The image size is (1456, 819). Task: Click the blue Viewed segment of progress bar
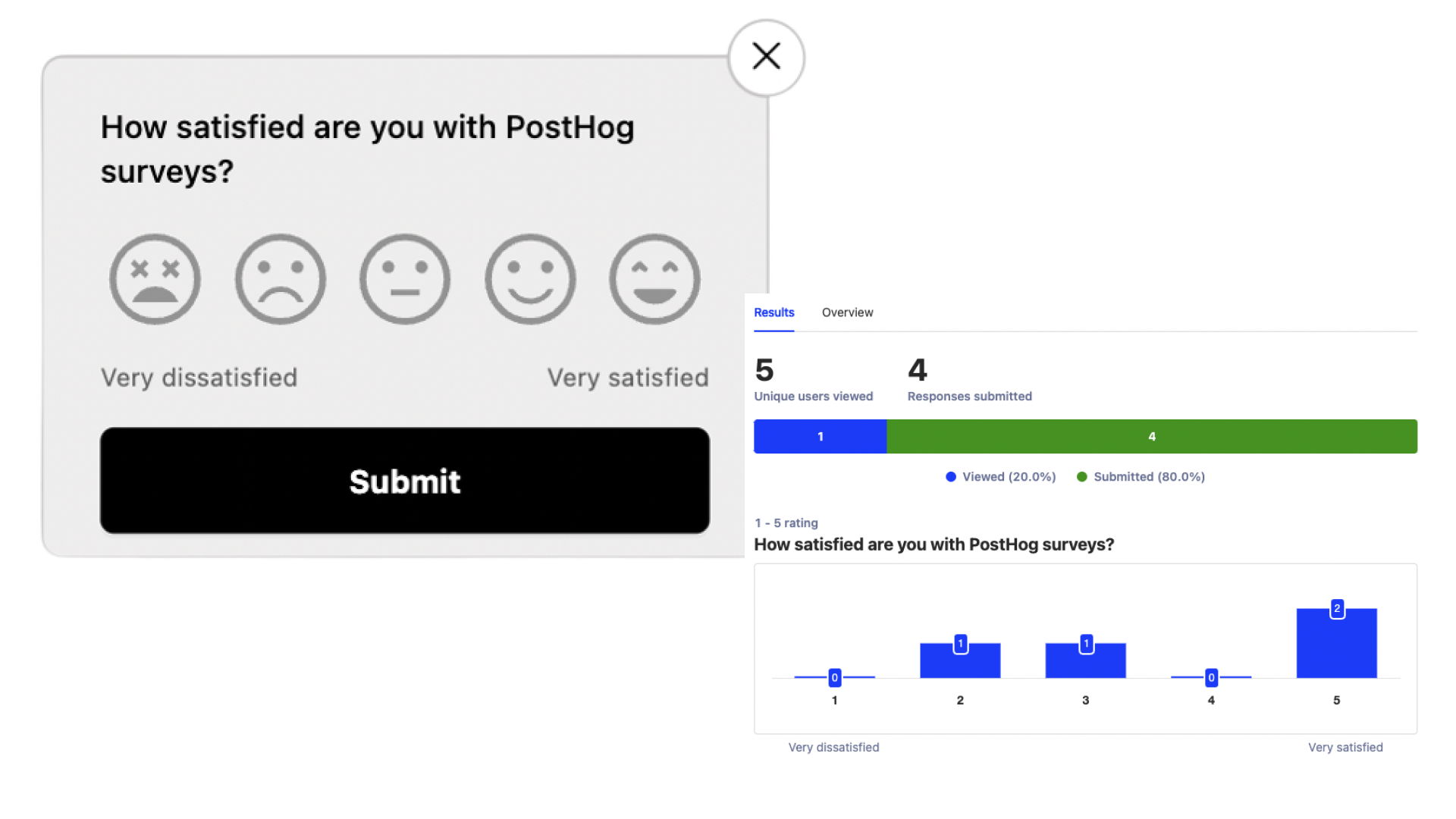(x=820, y=436)
